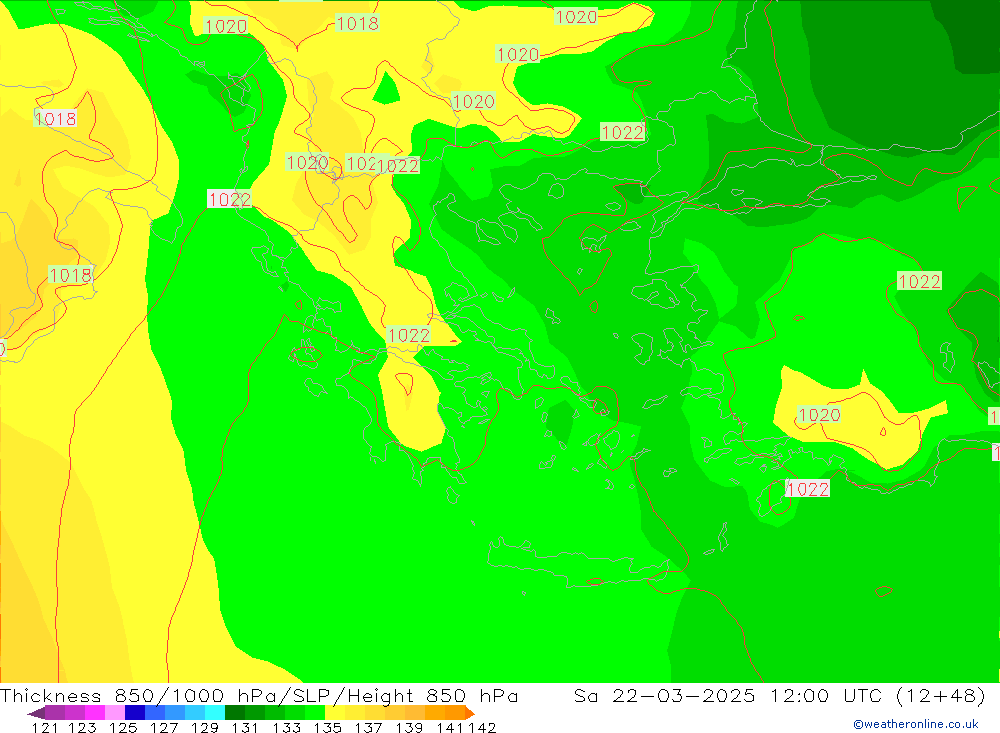Click legend value 141
The height and width of the screenshot is (733, 1000).
pyautogui.click(x=450, y=727)
